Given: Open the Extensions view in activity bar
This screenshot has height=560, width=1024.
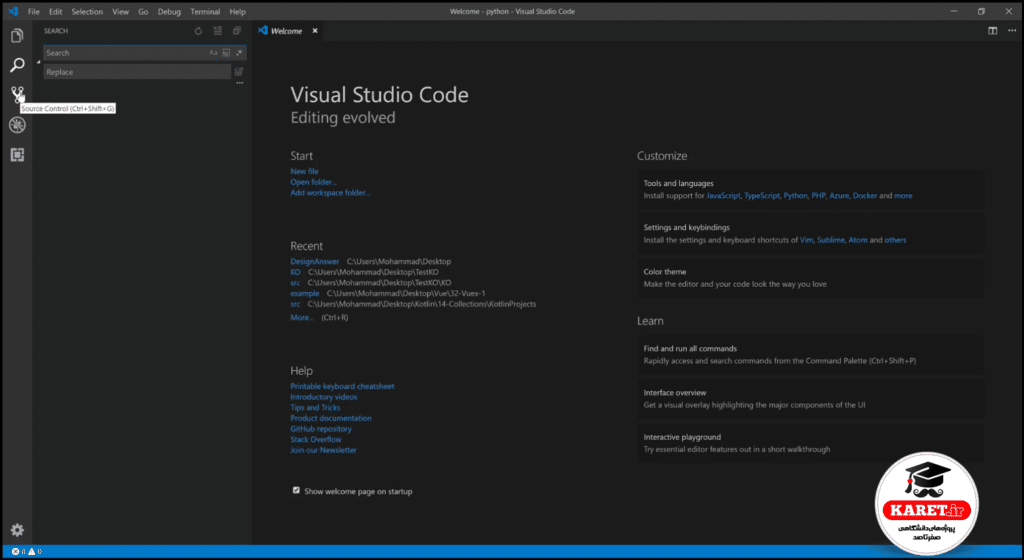Looking at the screenshot, I should [17, 155].
